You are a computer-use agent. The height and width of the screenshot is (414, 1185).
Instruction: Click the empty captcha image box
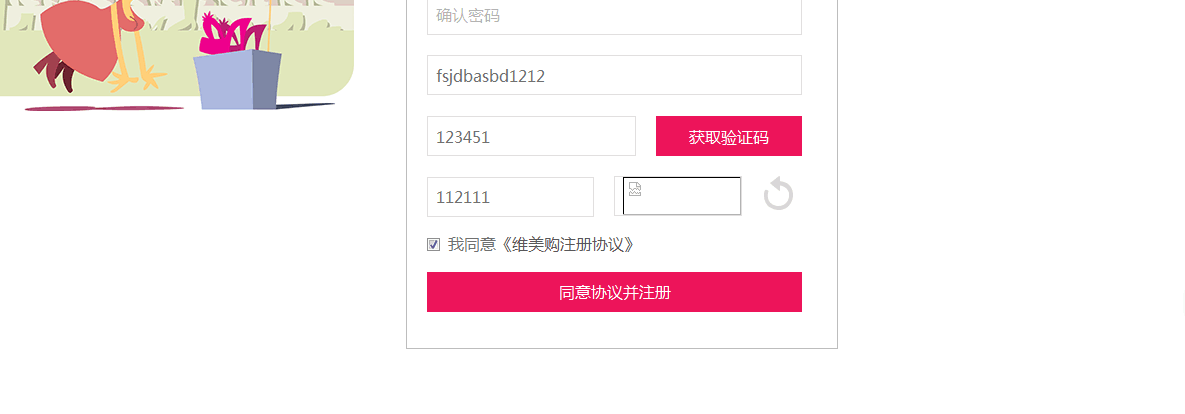pos(682,196)
